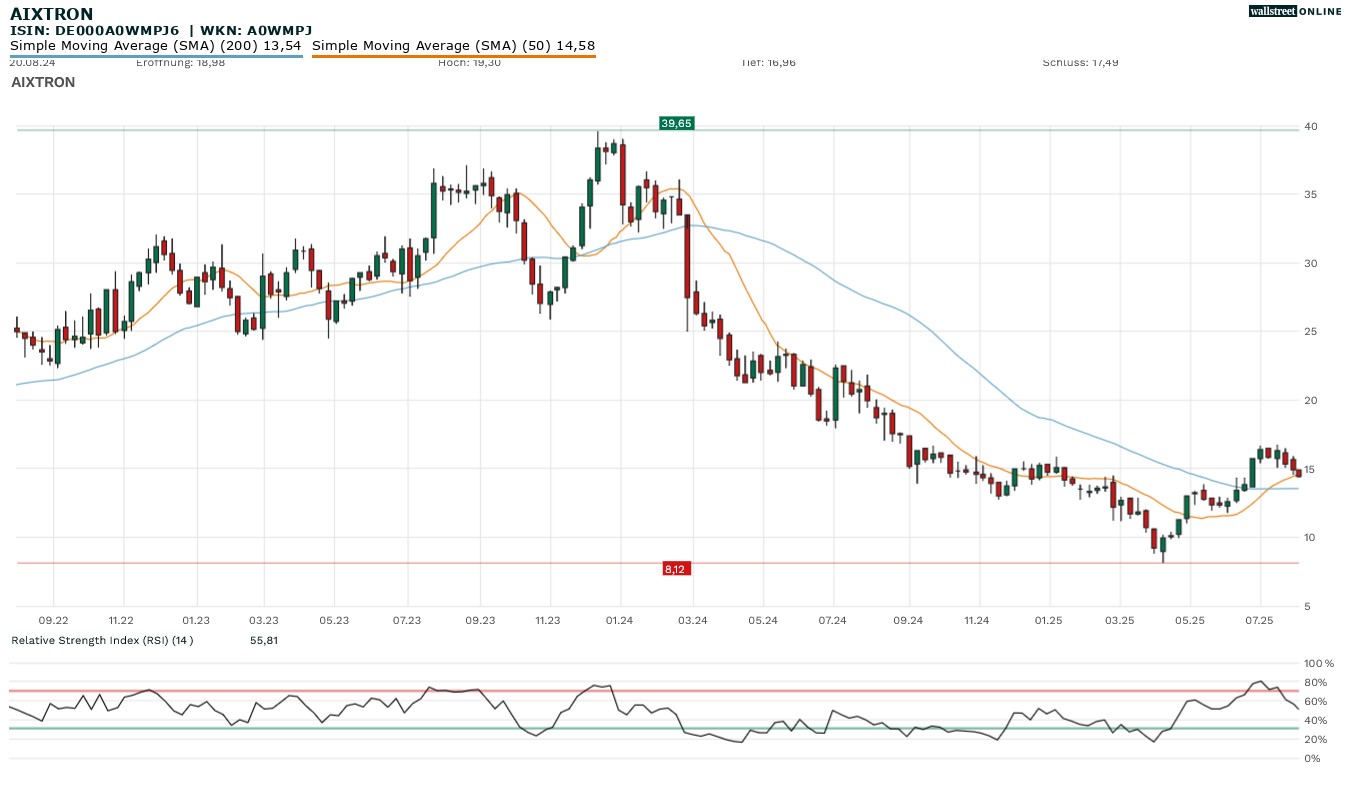The image size is (1349, 786).
Task: Click the 07.24 date axis label
Action: (833, 621)
